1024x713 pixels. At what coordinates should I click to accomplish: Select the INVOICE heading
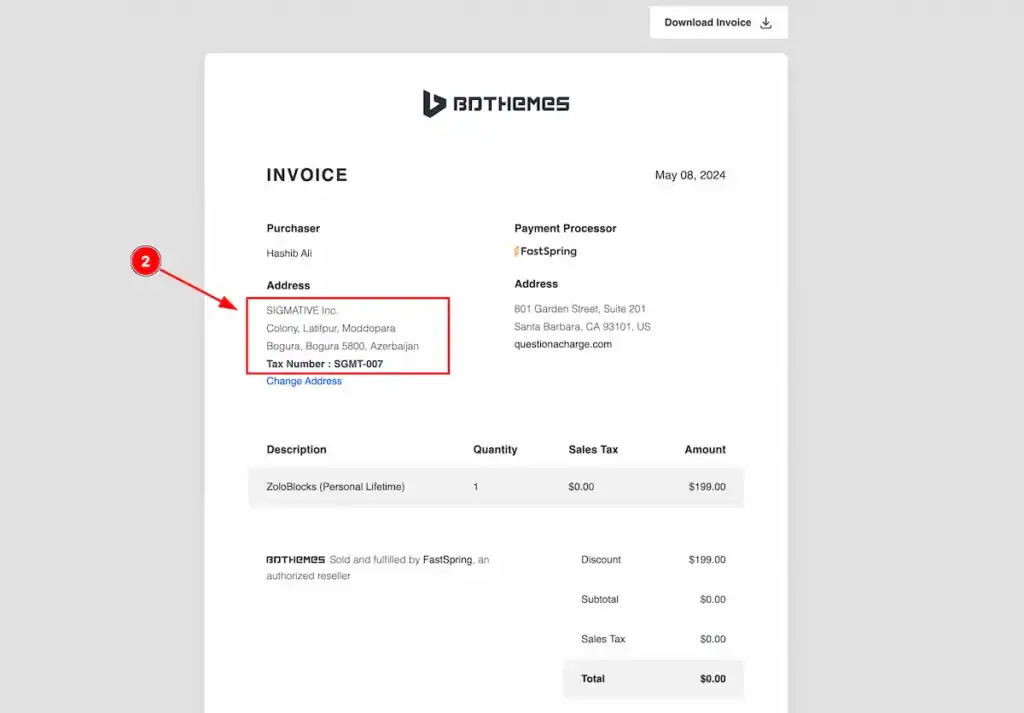307,175
